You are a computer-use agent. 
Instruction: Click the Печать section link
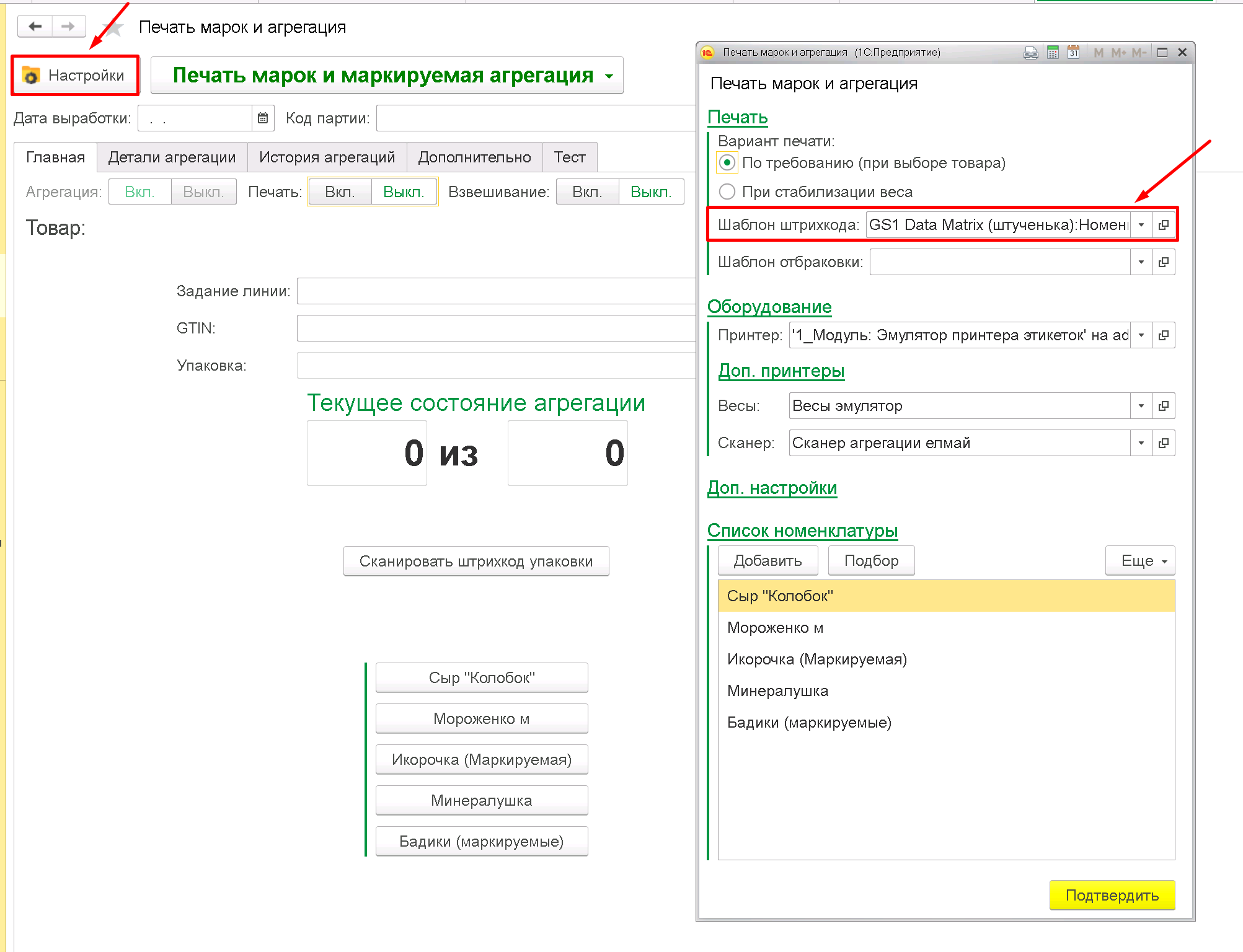tap(738, 117)
